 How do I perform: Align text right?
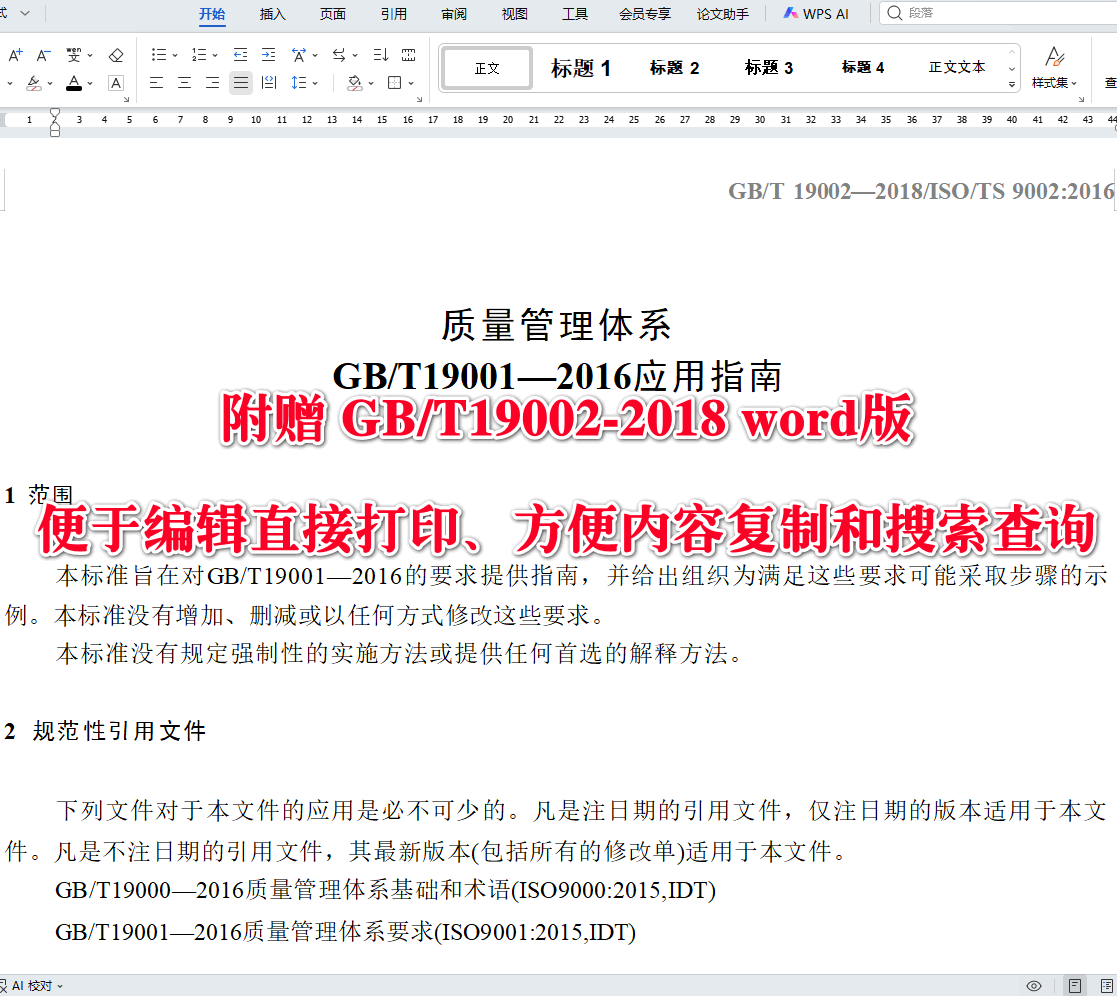212,83
